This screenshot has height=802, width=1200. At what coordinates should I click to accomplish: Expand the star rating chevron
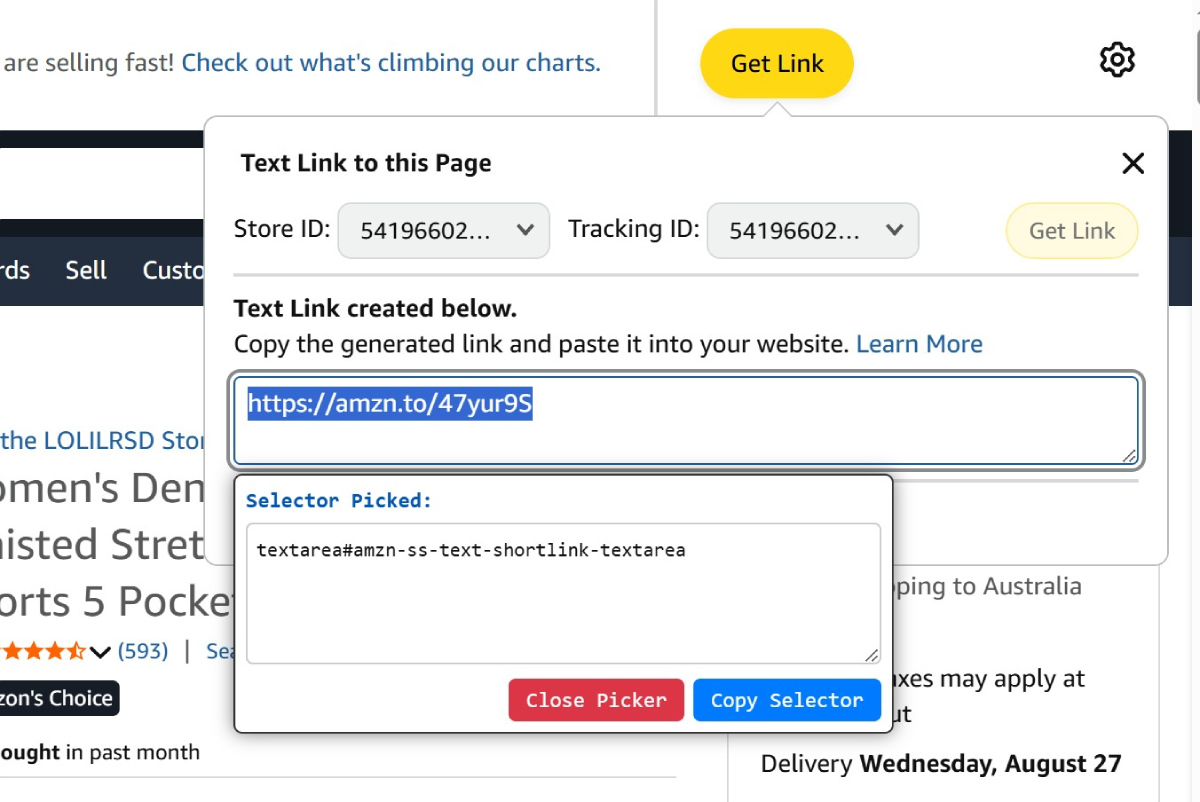[100, 653]
